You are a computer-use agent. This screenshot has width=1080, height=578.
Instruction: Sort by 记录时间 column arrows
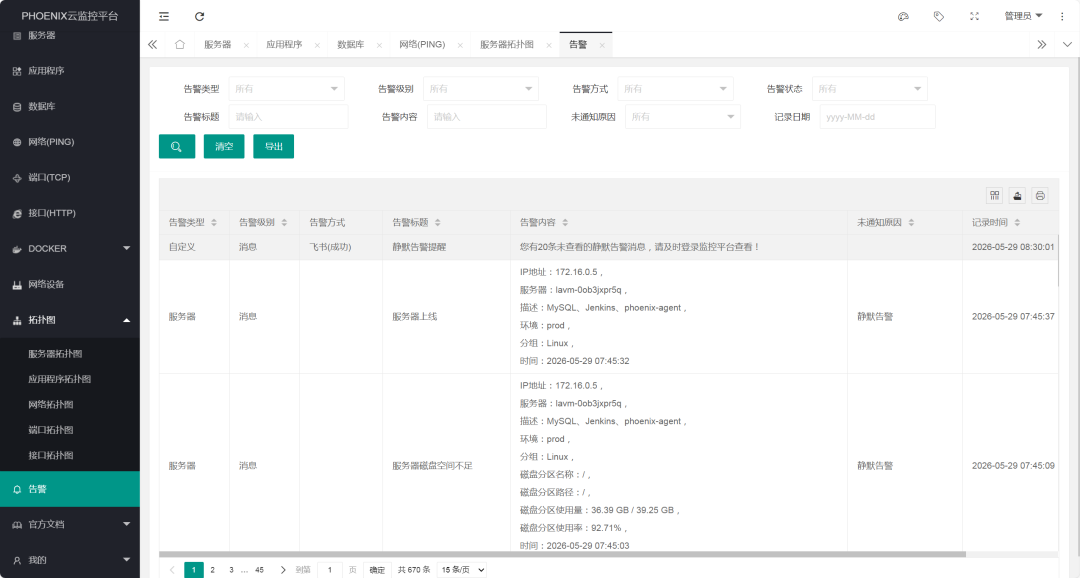tap(1017, 223)
